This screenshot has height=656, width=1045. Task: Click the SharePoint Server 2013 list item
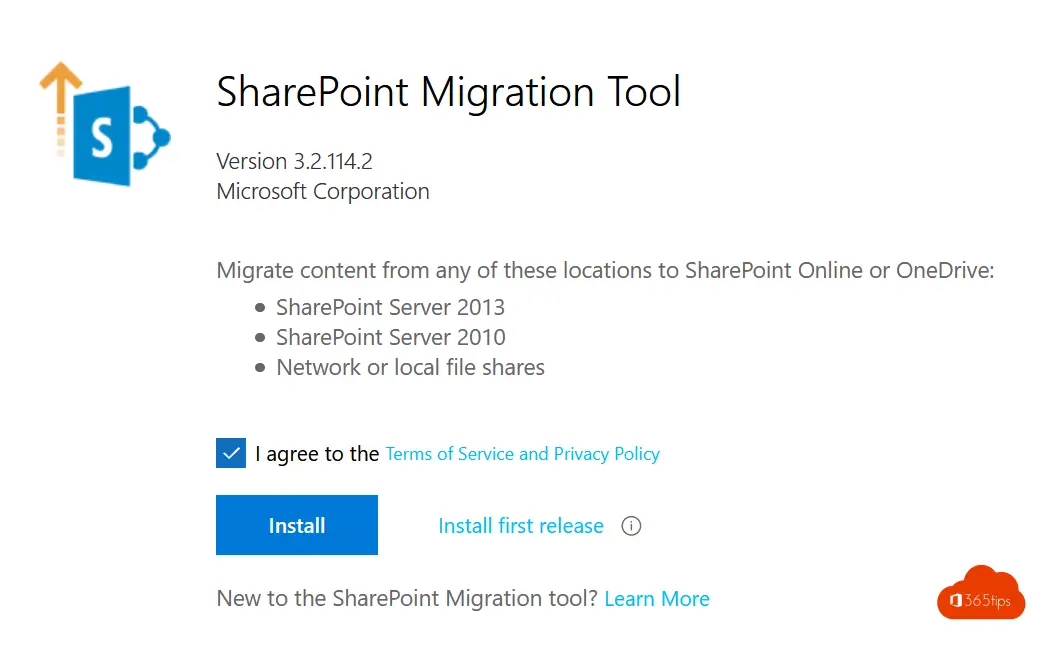[391, 307]
